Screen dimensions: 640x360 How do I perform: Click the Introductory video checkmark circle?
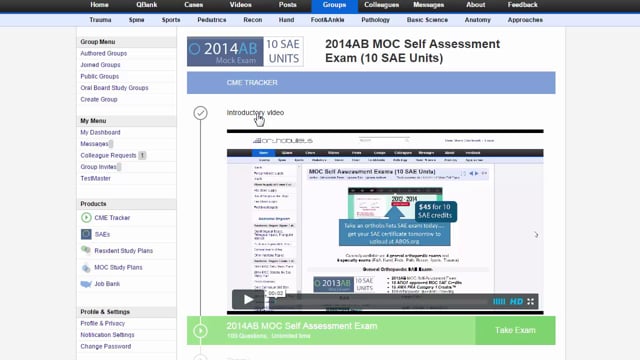pyautogui.click(x=200, y=113)
